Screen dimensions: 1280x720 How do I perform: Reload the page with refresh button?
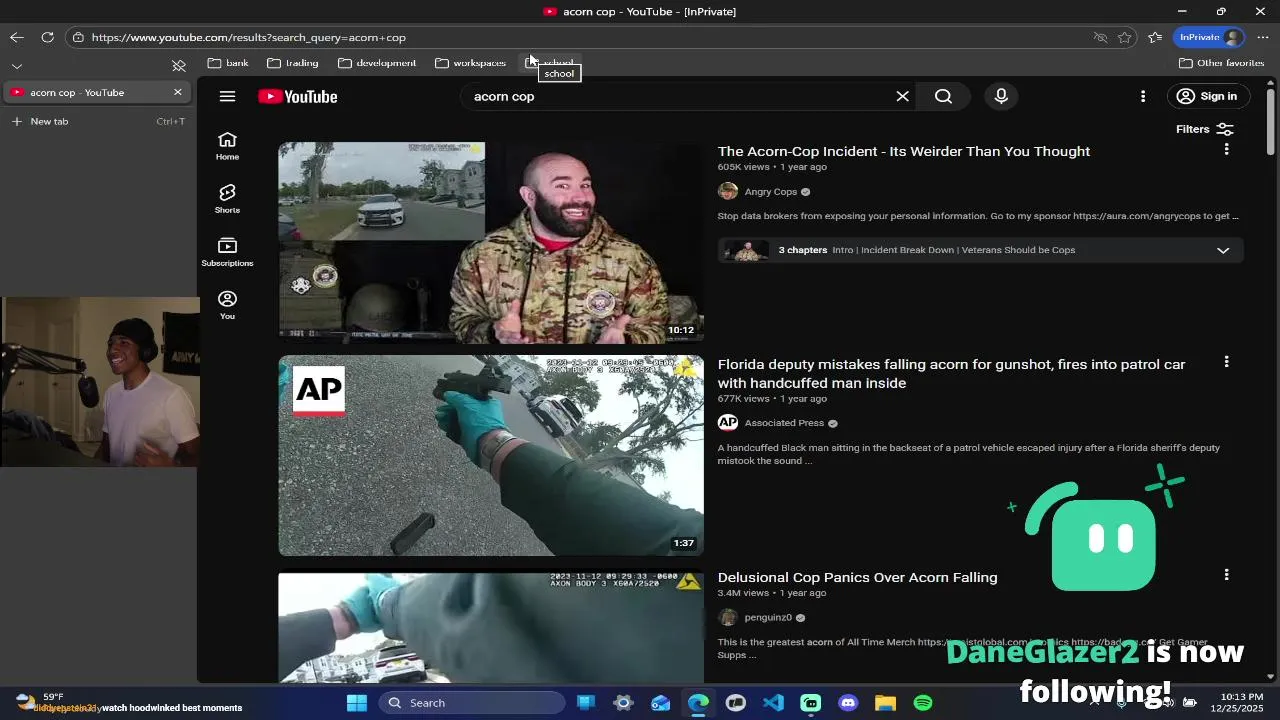point(47,37)
